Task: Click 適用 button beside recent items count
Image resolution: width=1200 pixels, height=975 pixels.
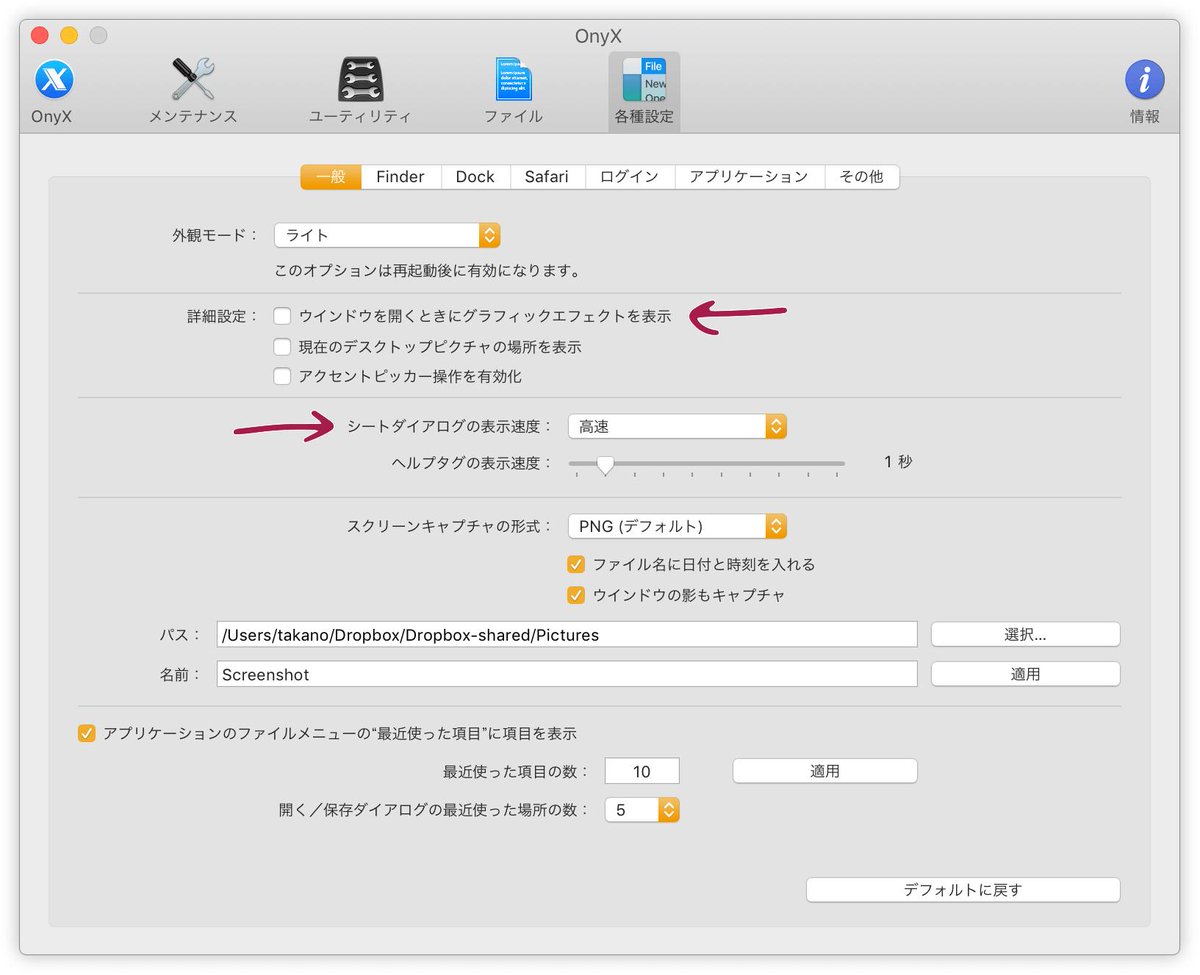Action: tap(825, 771)
